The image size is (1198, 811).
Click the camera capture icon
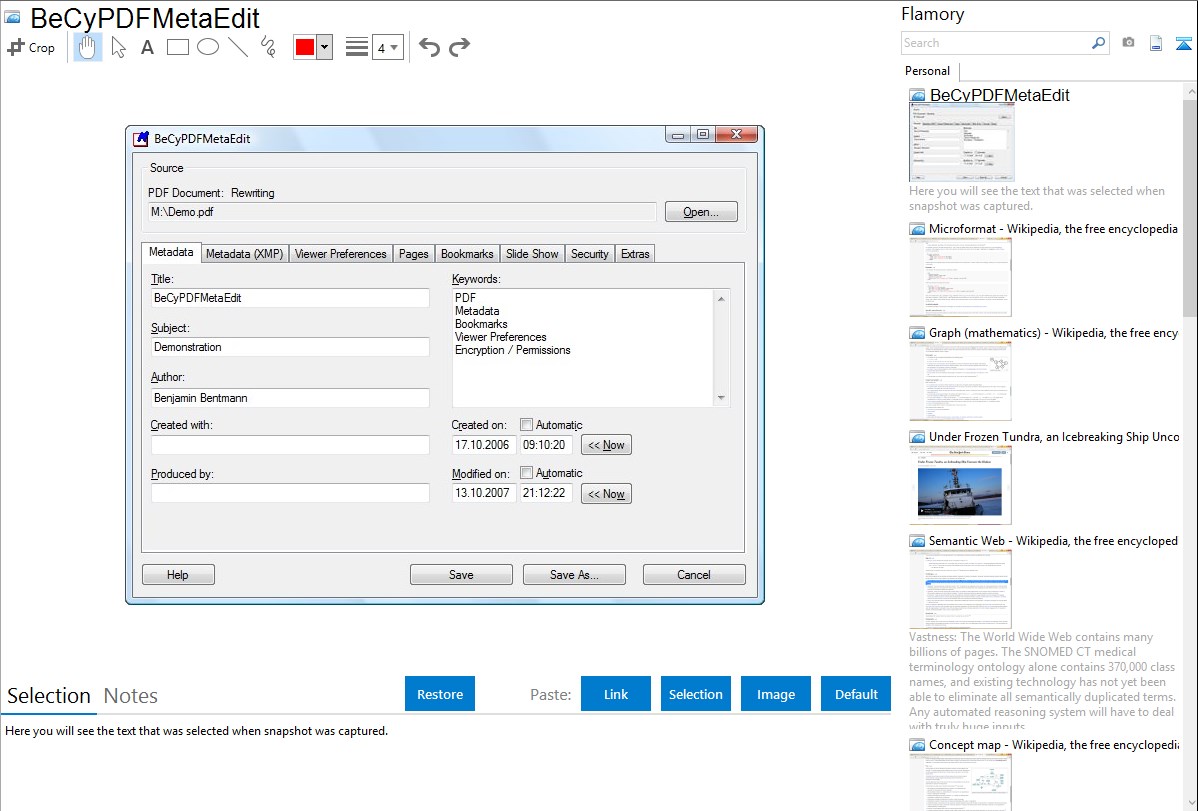pos(1128,43)
